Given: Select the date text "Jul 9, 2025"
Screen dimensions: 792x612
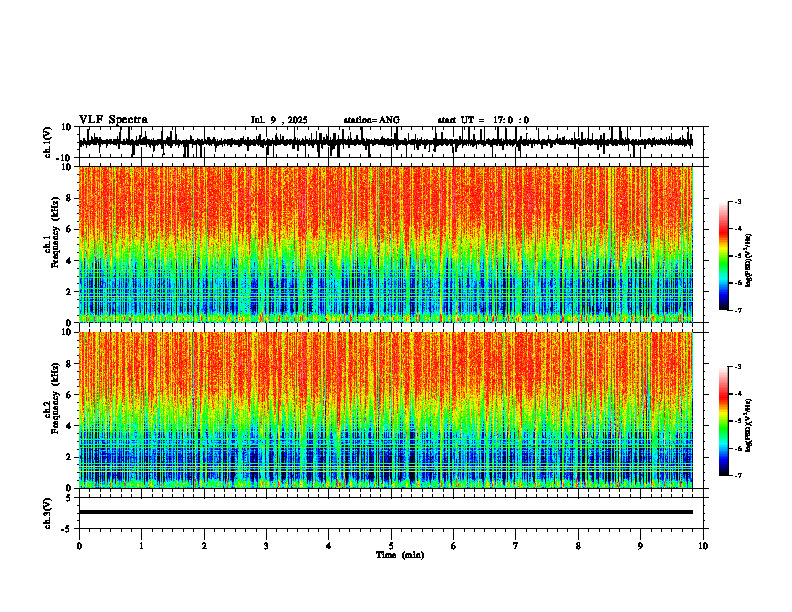Looking at the screenshot, I should coord(279,120).
